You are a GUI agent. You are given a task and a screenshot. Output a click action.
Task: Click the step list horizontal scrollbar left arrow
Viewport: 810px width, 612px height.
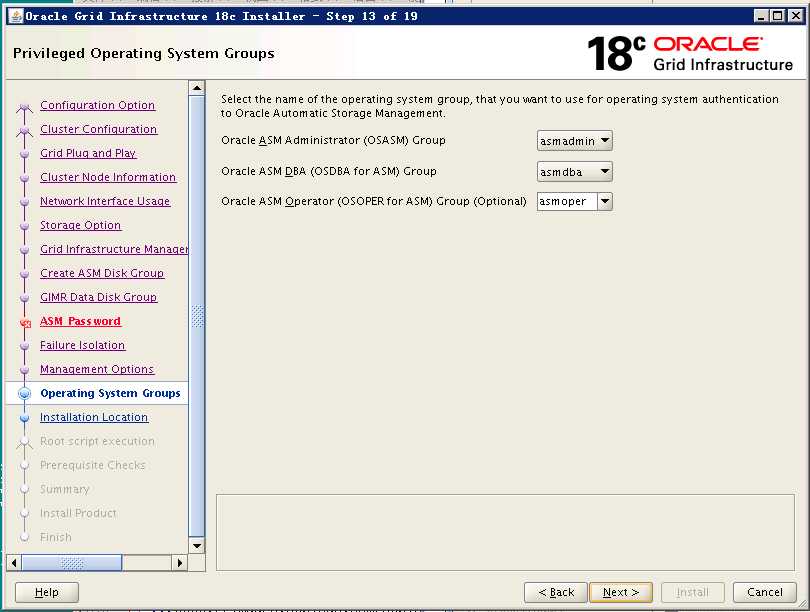14,562
